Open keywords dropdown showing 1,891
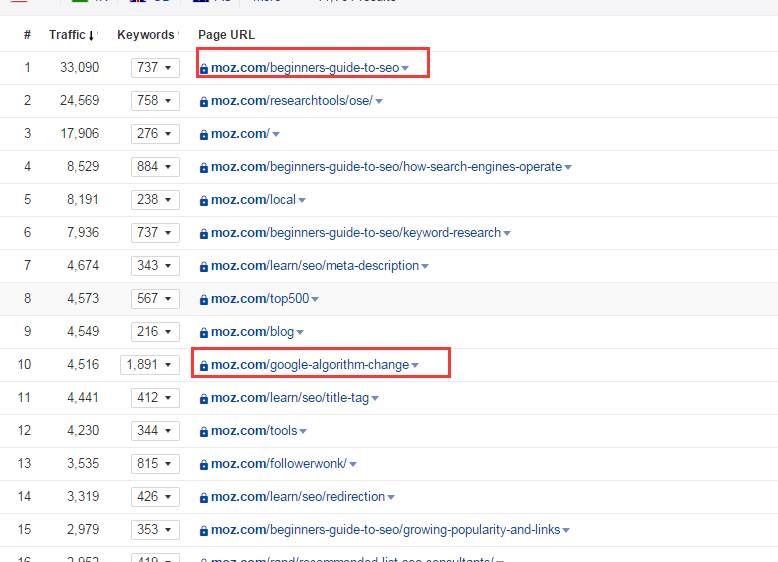778x562 pixels. 149,365
